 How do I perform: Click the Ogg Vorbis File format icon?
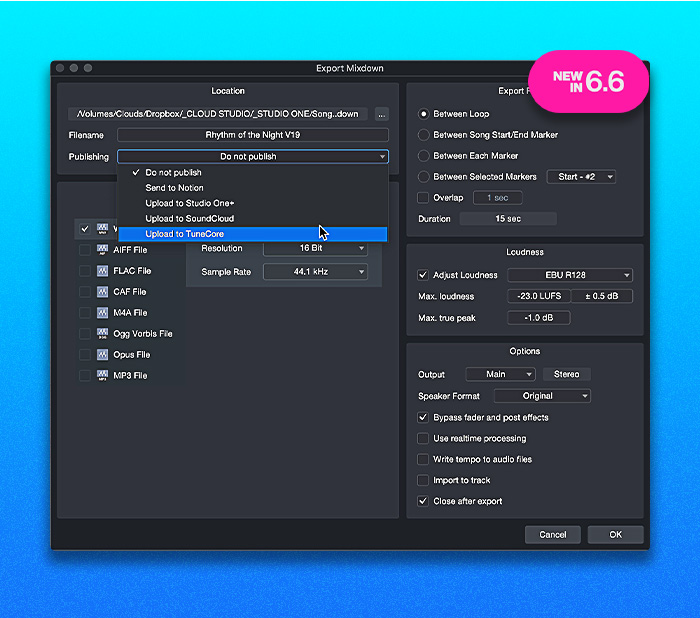[102, 334]
